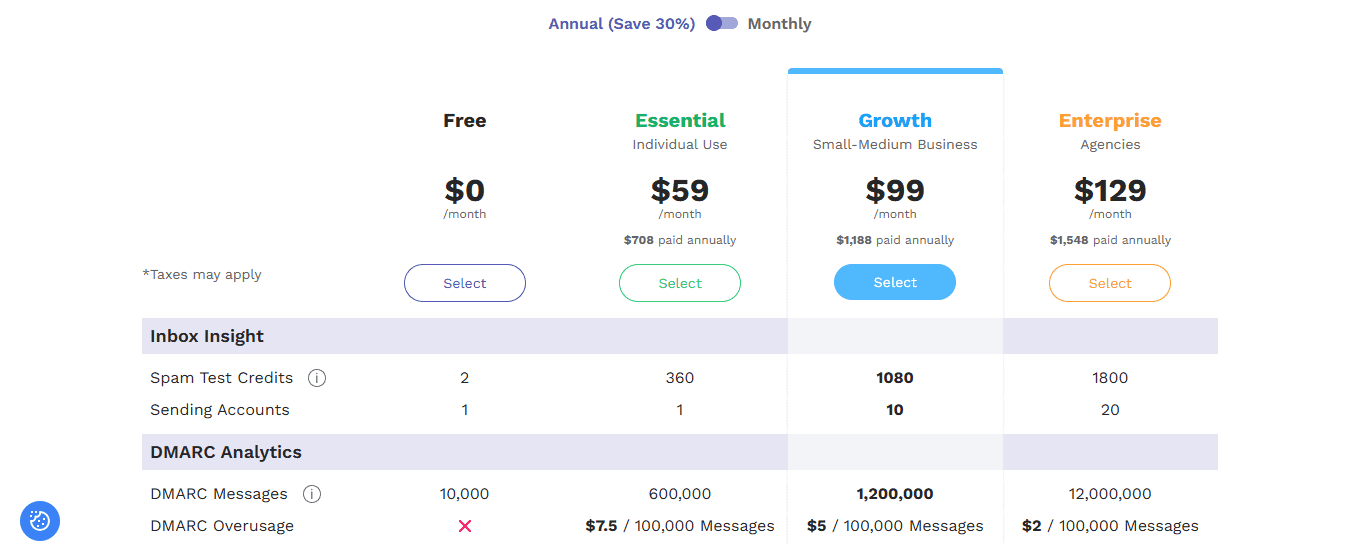
Task: Select the Free plan
Action: 465,283
